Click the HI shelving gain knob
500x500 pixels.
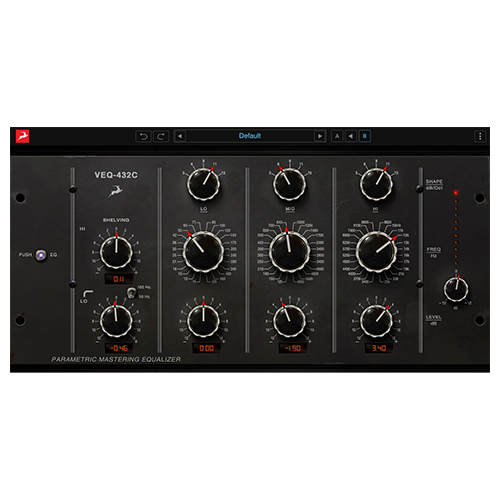(x=116, y=252)
